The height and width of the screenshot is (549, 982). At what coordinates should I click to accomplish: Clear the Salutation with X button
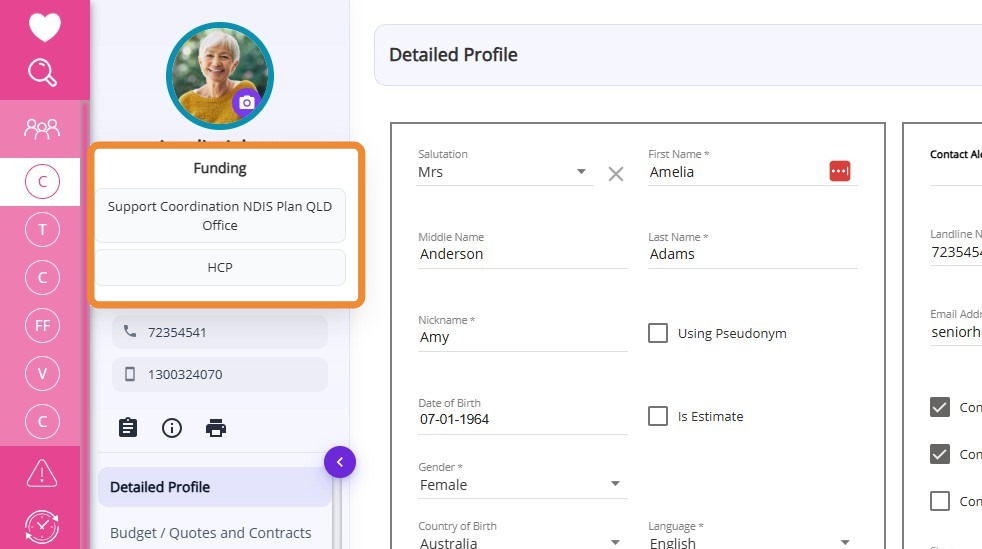[x=616, y=174]
